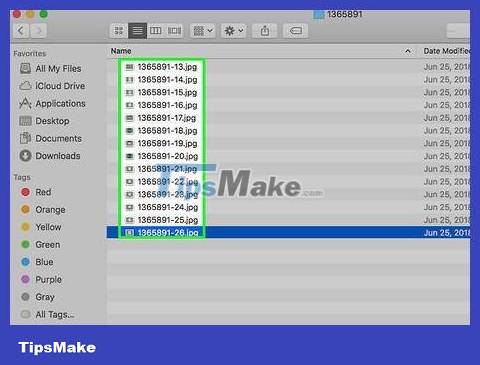Go forward with the Finder forward arrow
The image size is (480, 365).
tap(38, 31)
